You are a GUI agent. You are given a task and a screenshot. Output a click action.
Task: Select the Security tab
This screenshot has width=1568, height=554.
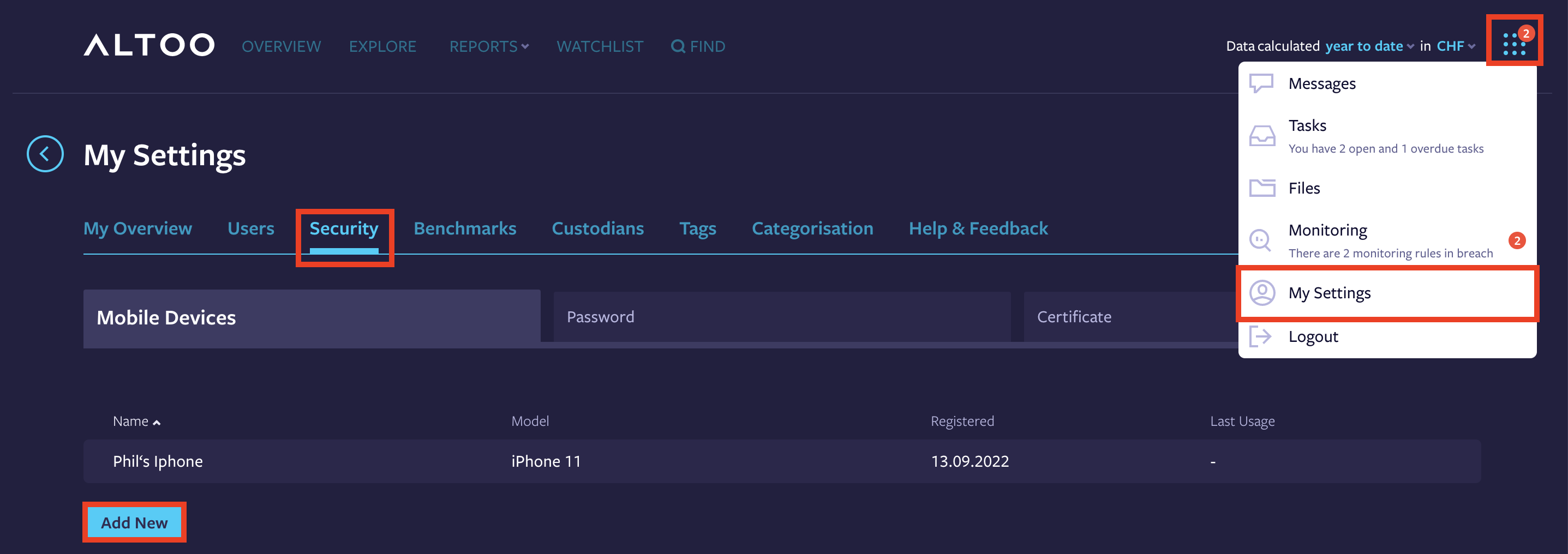(x=344, y=228)
